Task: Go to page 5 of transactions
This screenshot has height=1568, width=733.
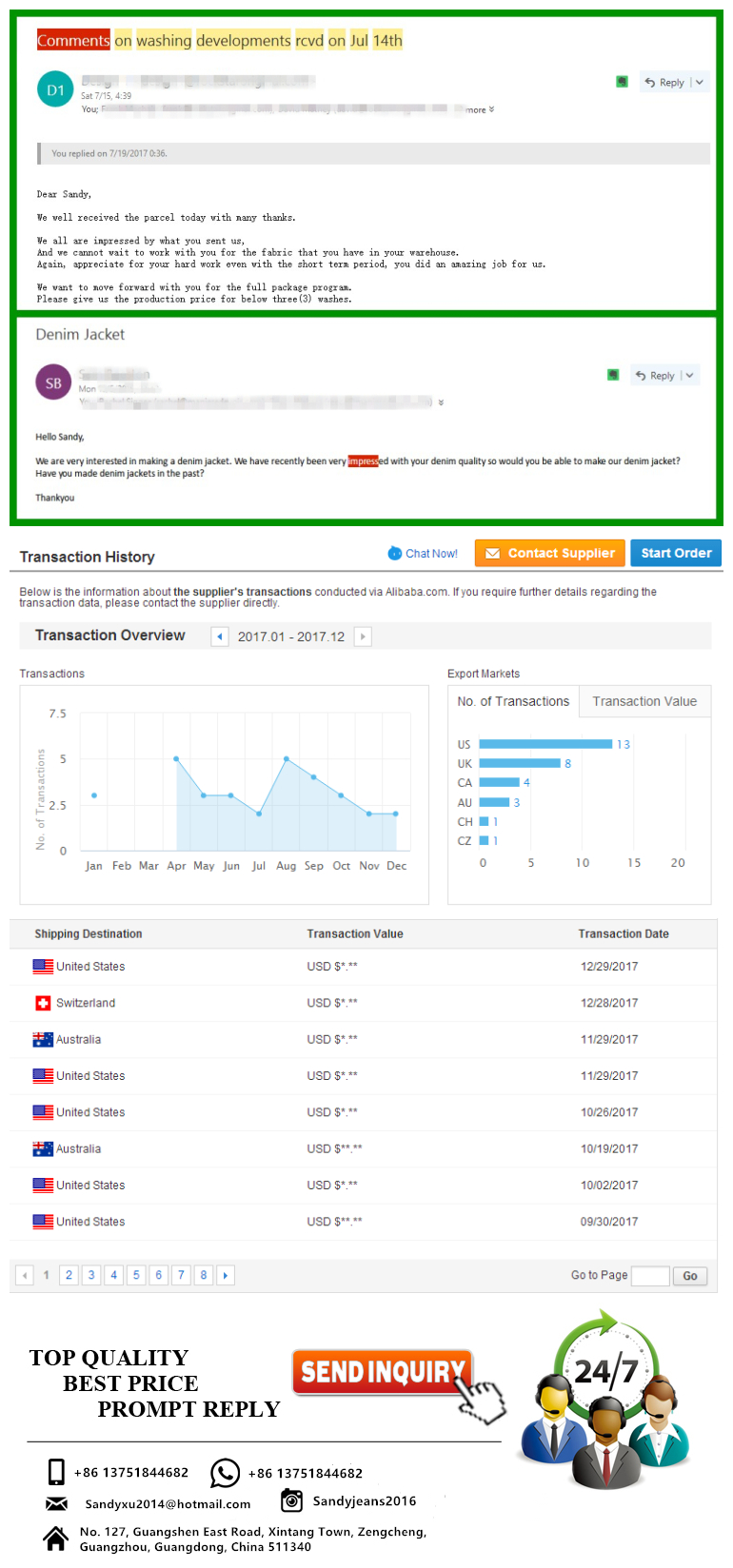Action: (136, 1275)
